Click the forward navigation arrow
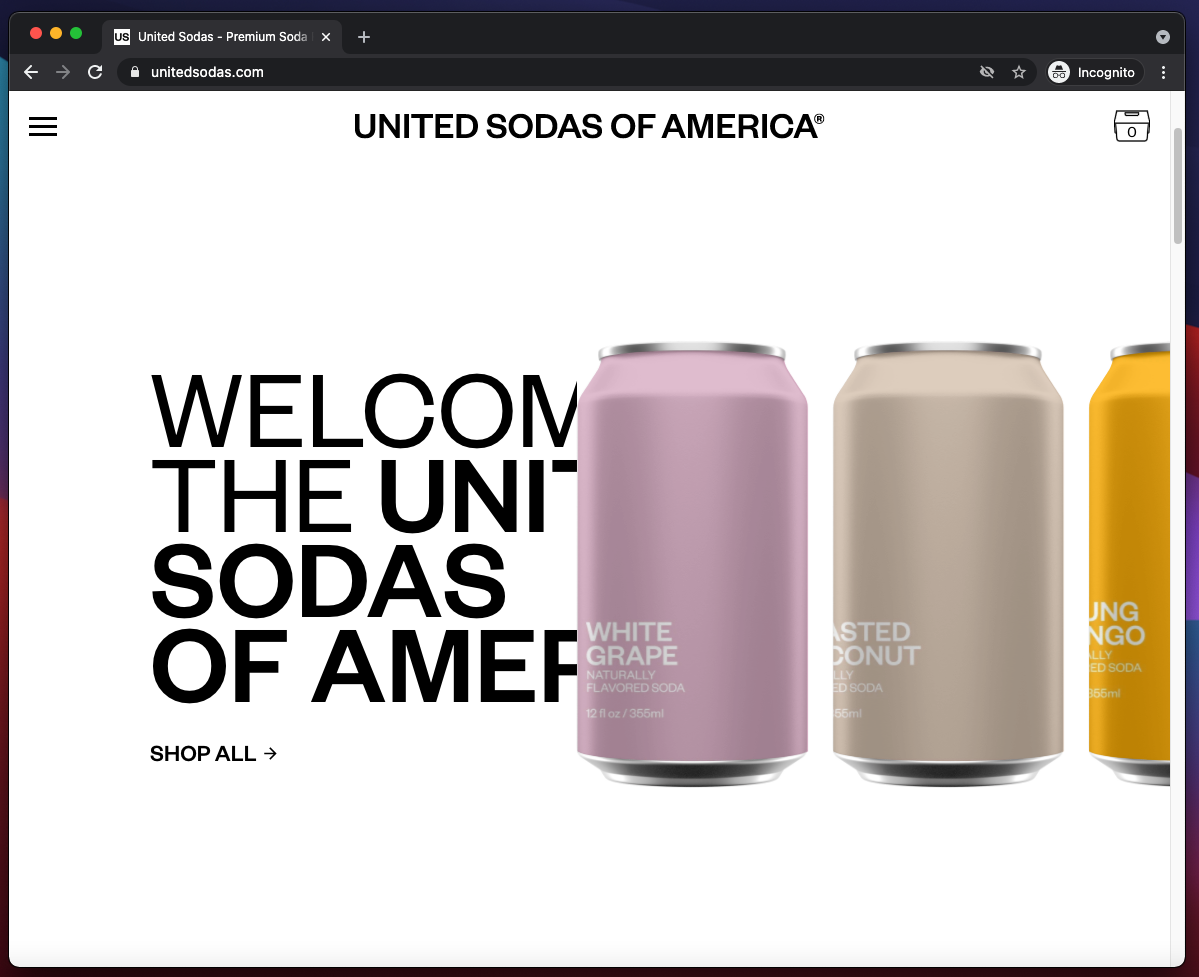The height and width of the screenshot is (977, 1199). (63, 72)
